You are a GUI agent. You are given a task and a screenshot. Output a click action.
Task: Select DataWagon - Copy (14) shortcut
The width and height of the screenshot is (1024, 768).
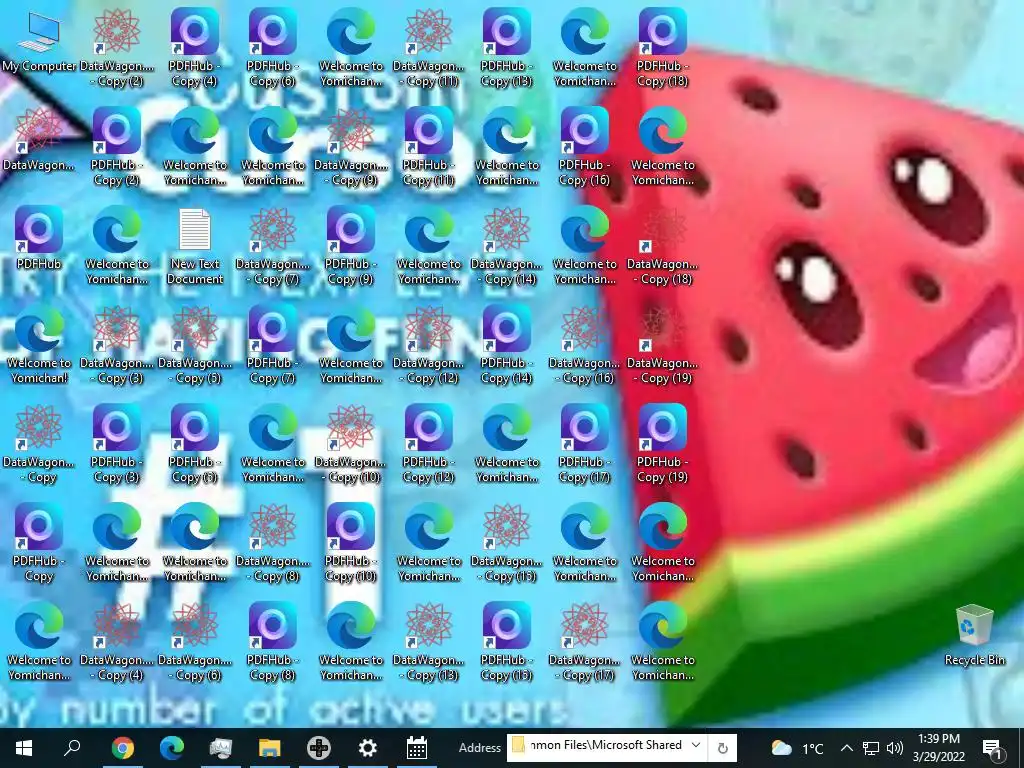click(x=506, y=247)
